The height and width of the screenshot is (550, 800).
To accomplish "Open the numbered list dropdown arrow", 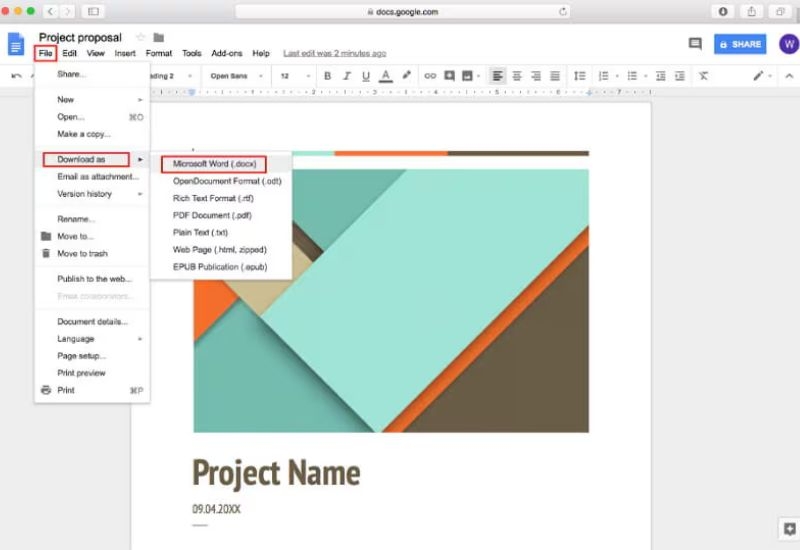I will coord(617,77).
